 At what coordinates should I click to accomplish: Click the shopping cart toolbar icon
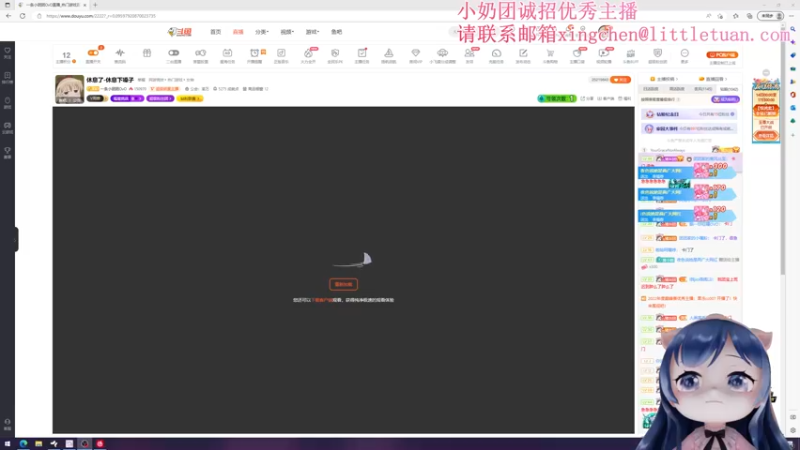(x=550, y=53)
